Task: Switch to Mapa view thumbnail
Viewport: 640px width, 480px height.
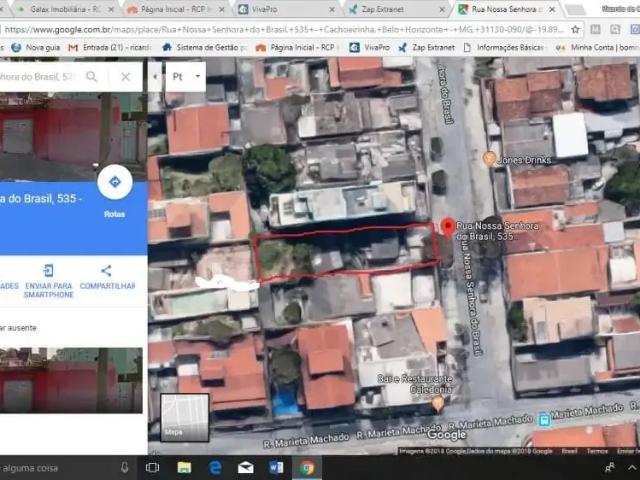Action: [x=184, y=418]
